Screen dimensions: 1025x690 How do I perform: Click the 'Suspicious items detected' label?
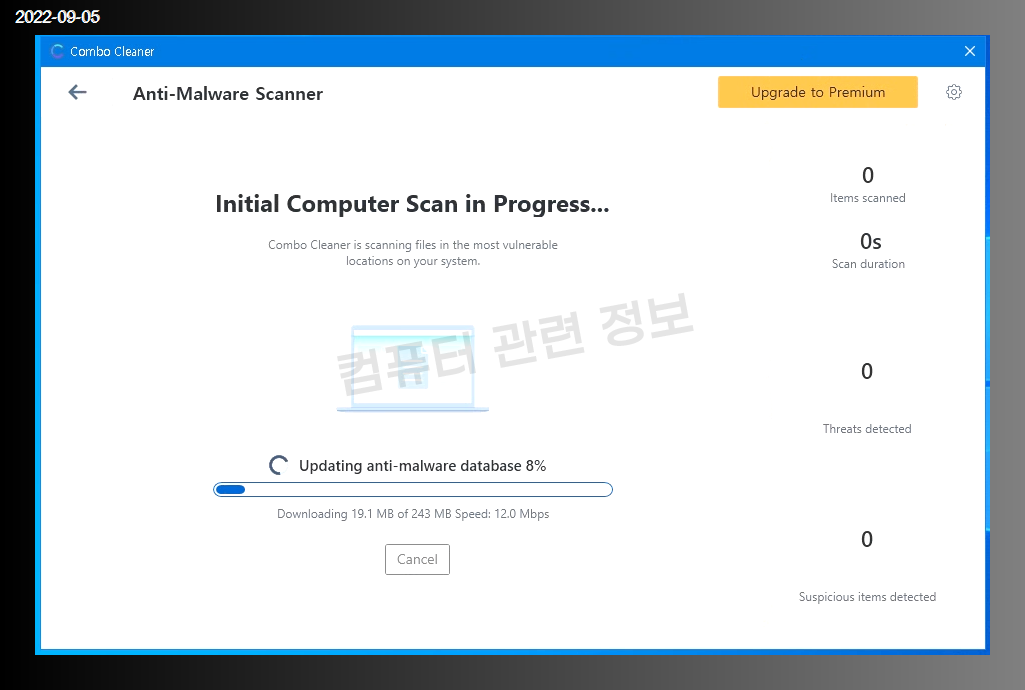pos(867,597)
